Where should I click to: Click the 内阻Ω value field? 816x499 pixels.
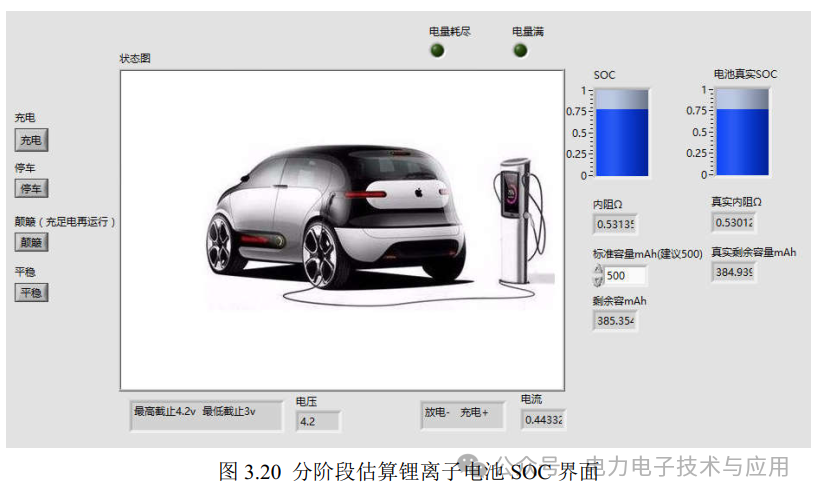click(615, 224)
